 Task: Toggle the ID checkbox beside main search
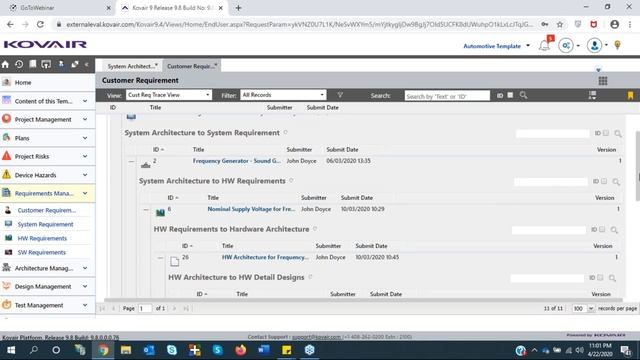(510, 95)
